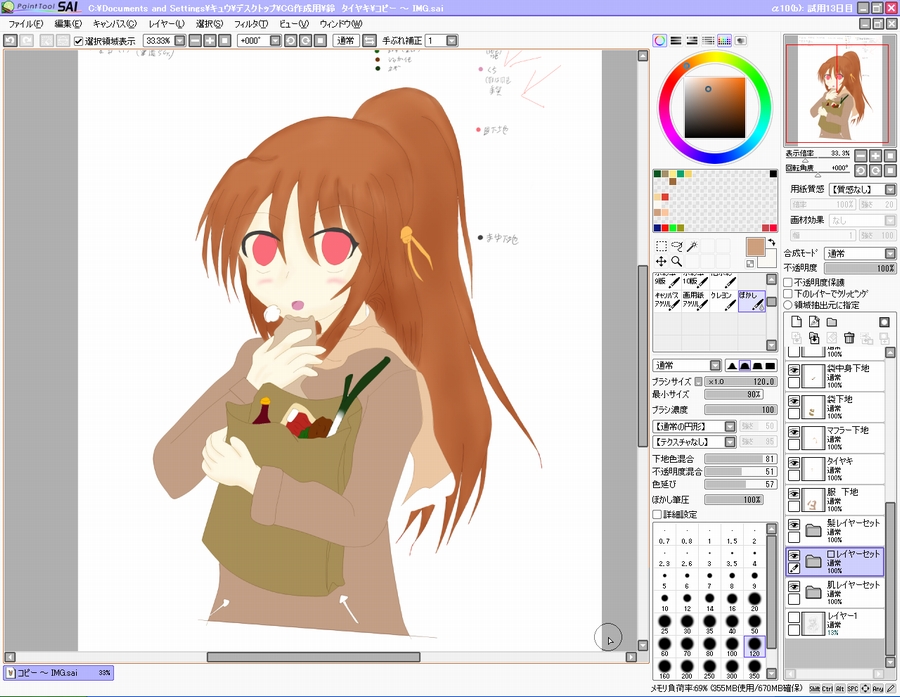Create a new linework layer

coord(814,322)
